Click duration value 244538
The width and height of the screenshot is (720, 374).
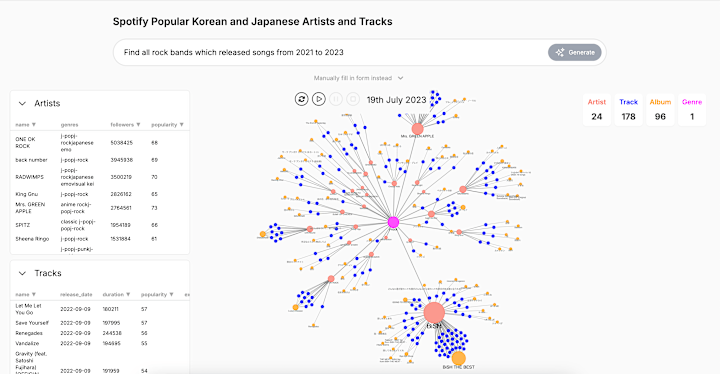[112, 333]
